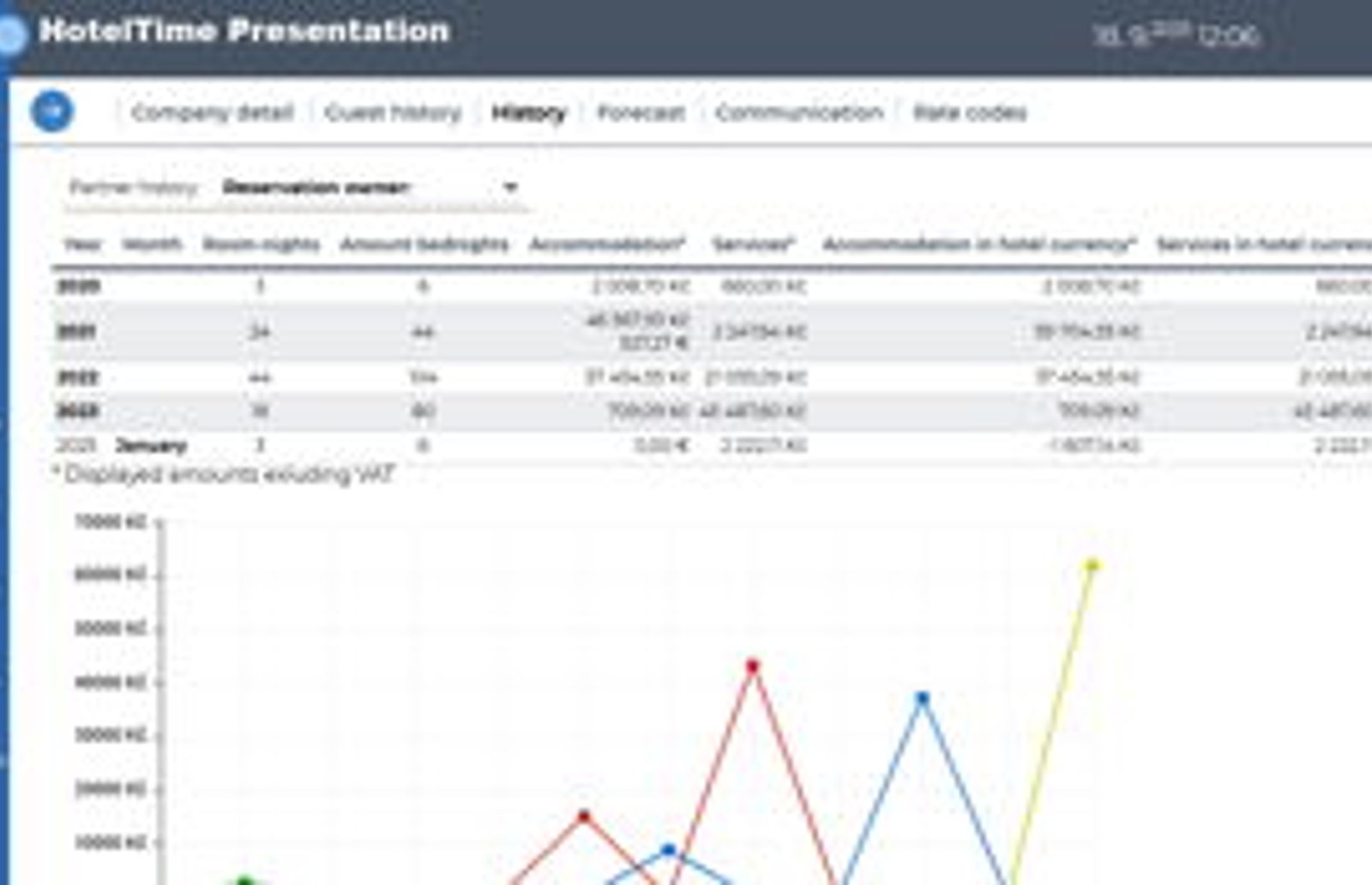The height and width of the screenshot is (885, 1372).
Task: Click the Accommodation* column header
Action: (607, 244)
